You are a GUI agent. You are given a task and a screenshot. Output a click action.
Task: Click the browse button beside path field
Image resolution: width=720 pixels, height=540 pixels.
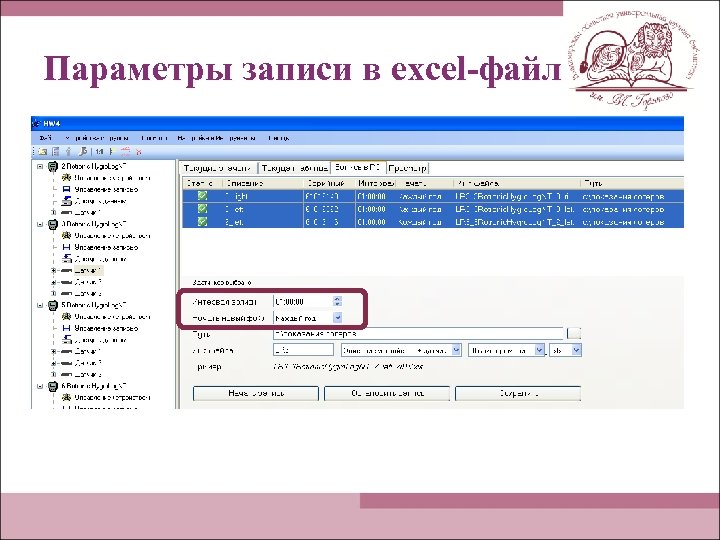(574, 333)
